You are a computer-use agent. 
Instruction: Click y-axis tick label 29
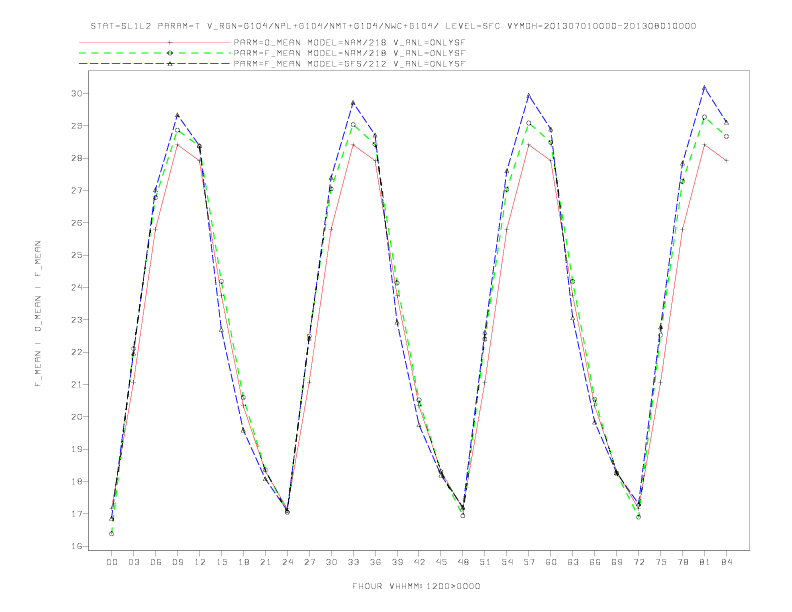click(x=77, y=126)
